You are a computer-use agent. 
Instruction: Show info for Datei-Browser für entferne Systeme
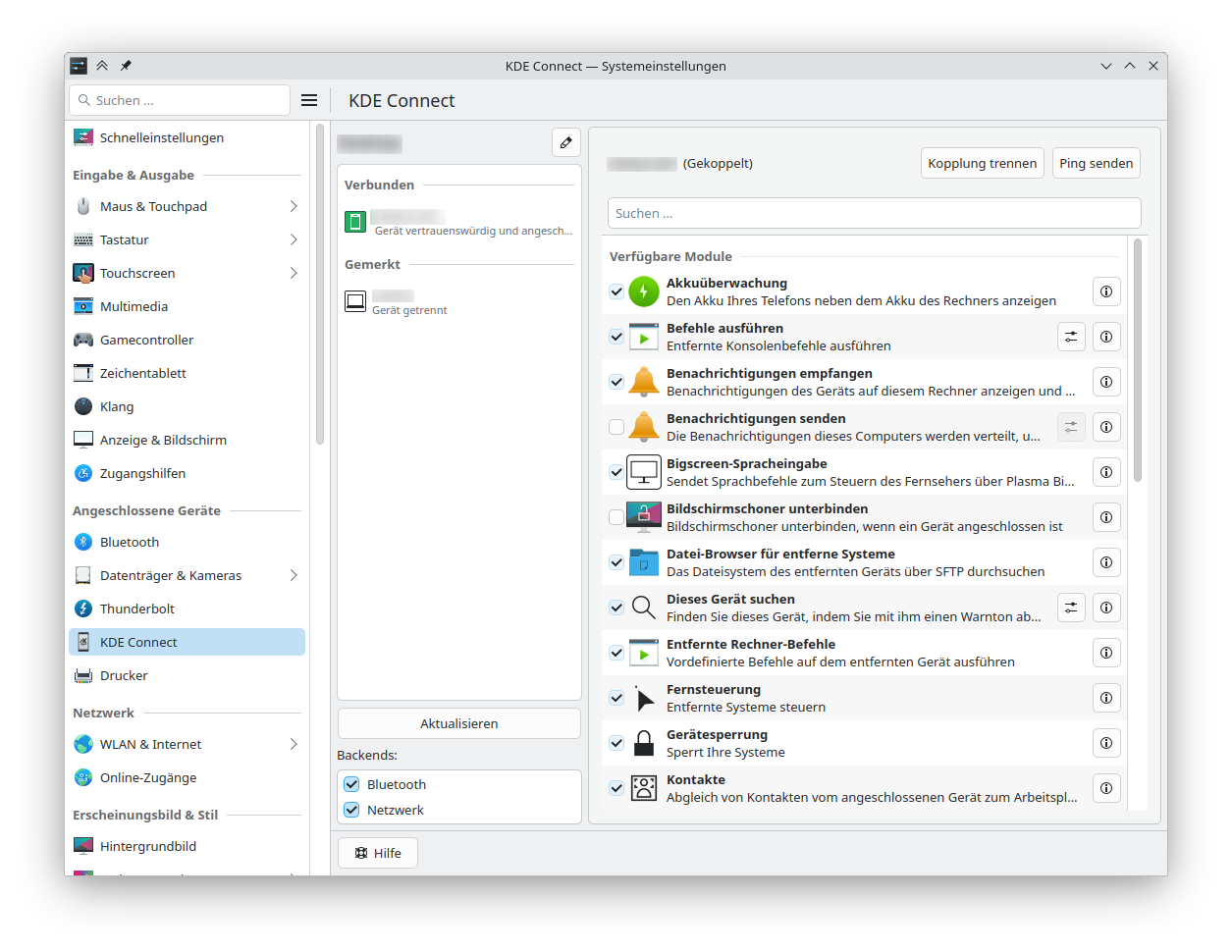1106,562
